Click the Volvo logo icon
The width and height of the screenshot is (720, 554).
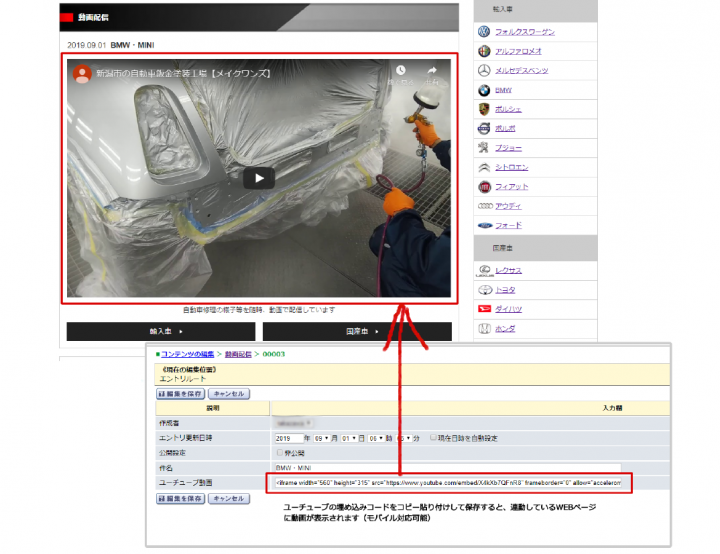pos(484,129)
